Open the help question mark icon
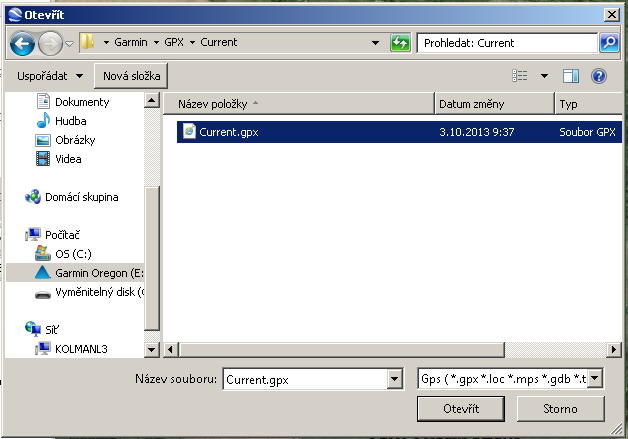This screenshot has height=439, width=628. (599, 76)
